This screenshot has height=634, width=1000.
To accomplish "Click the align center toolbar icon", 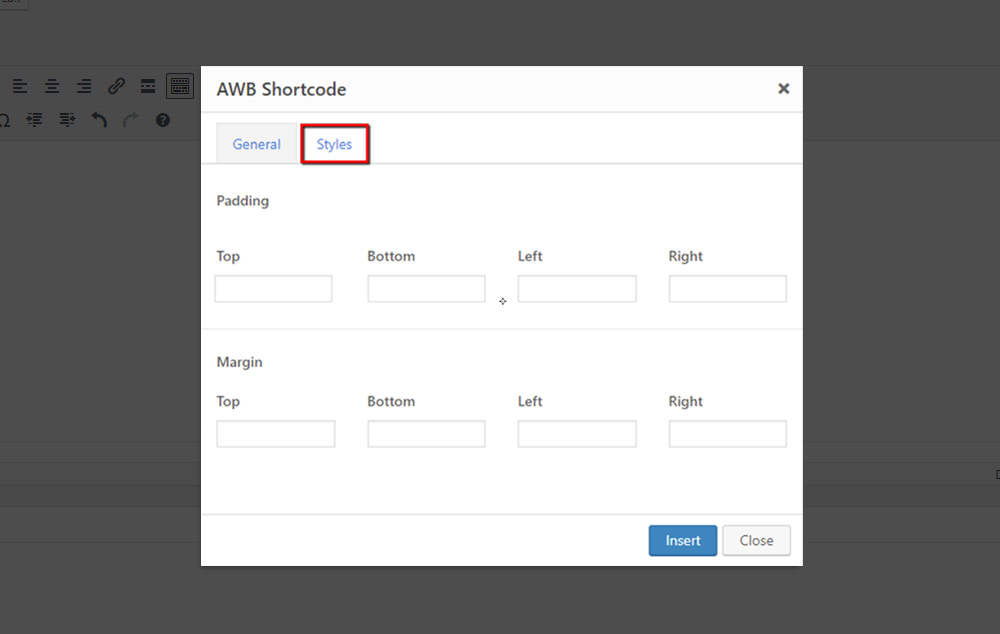I will click(x=52, y=86).
